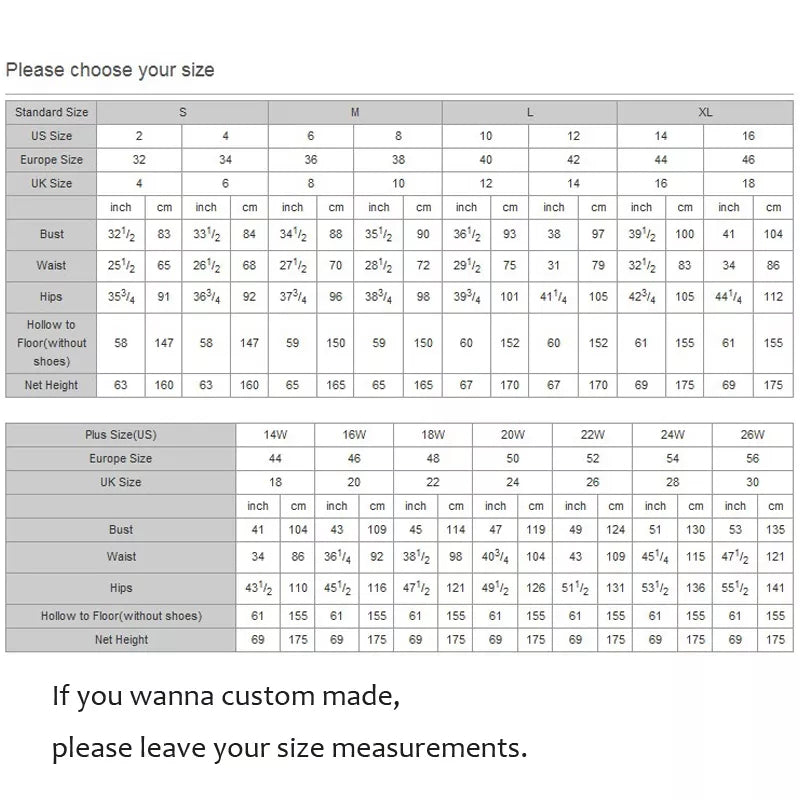Click the "US Size" row label

(52, 136)
